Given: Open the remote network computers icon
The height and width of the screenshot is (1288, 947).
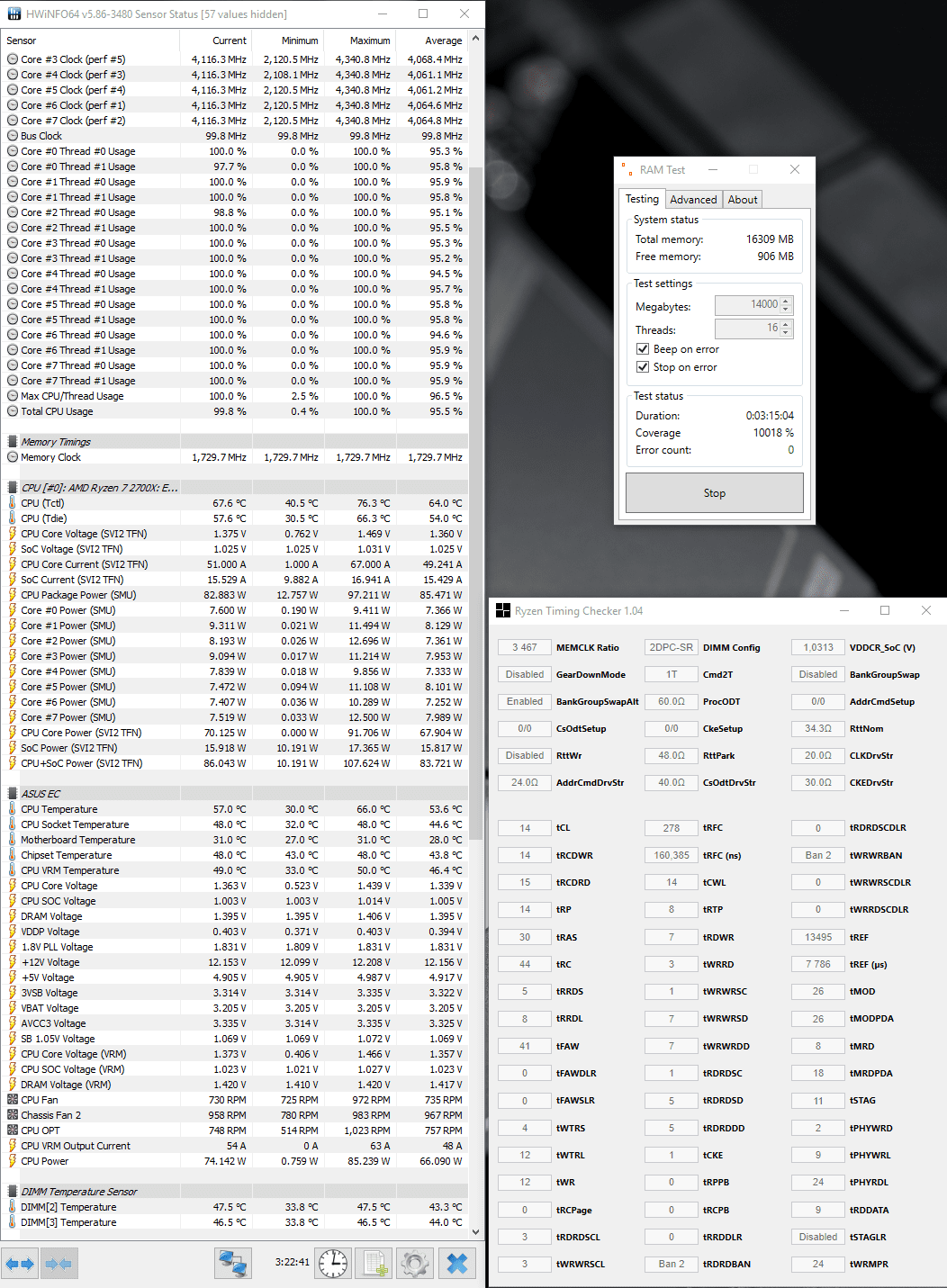Looking at the screenshot, I should [x=233, y=1264].
